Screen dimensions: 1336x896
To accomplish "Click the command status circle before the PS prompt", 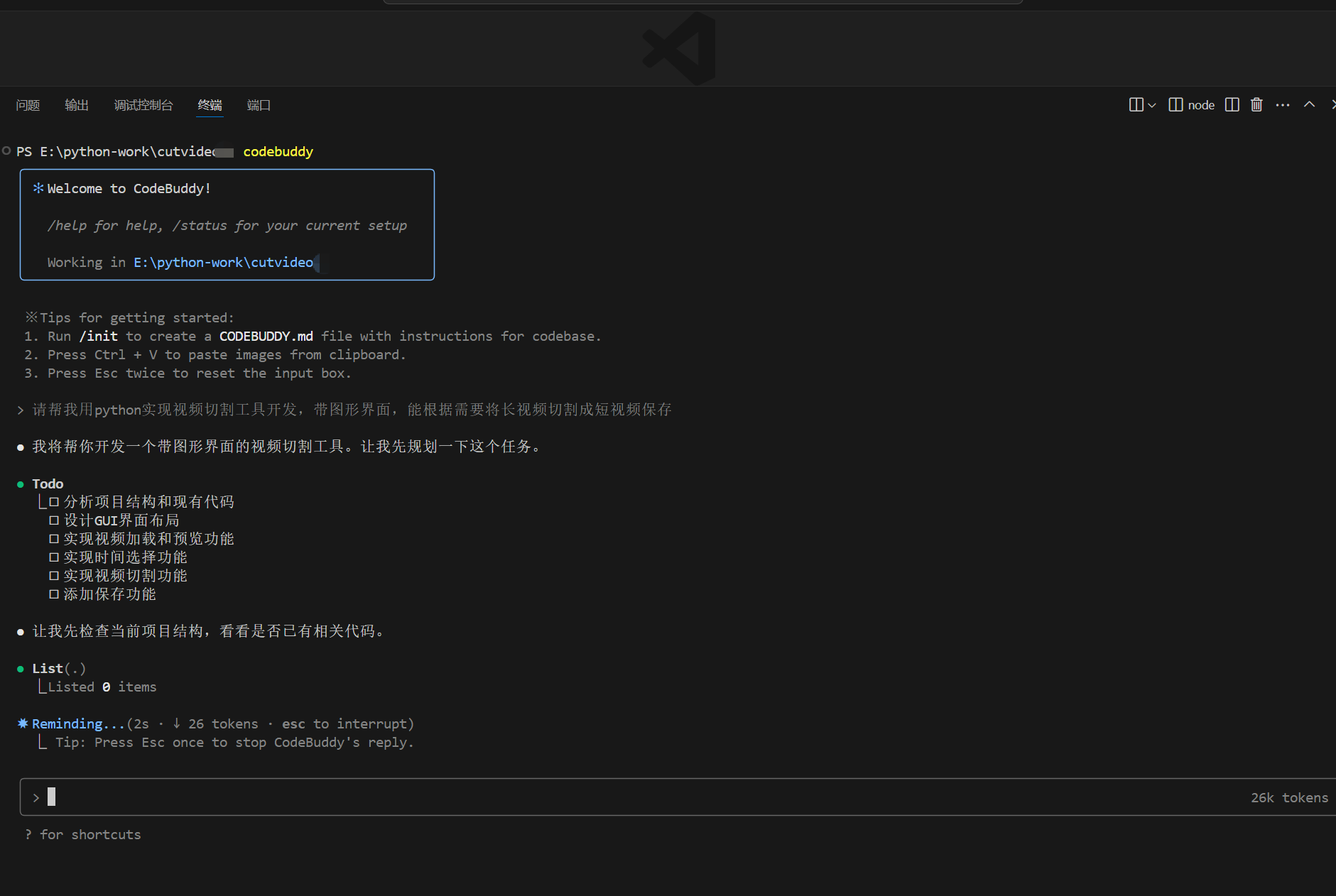I will pos(6,151).
